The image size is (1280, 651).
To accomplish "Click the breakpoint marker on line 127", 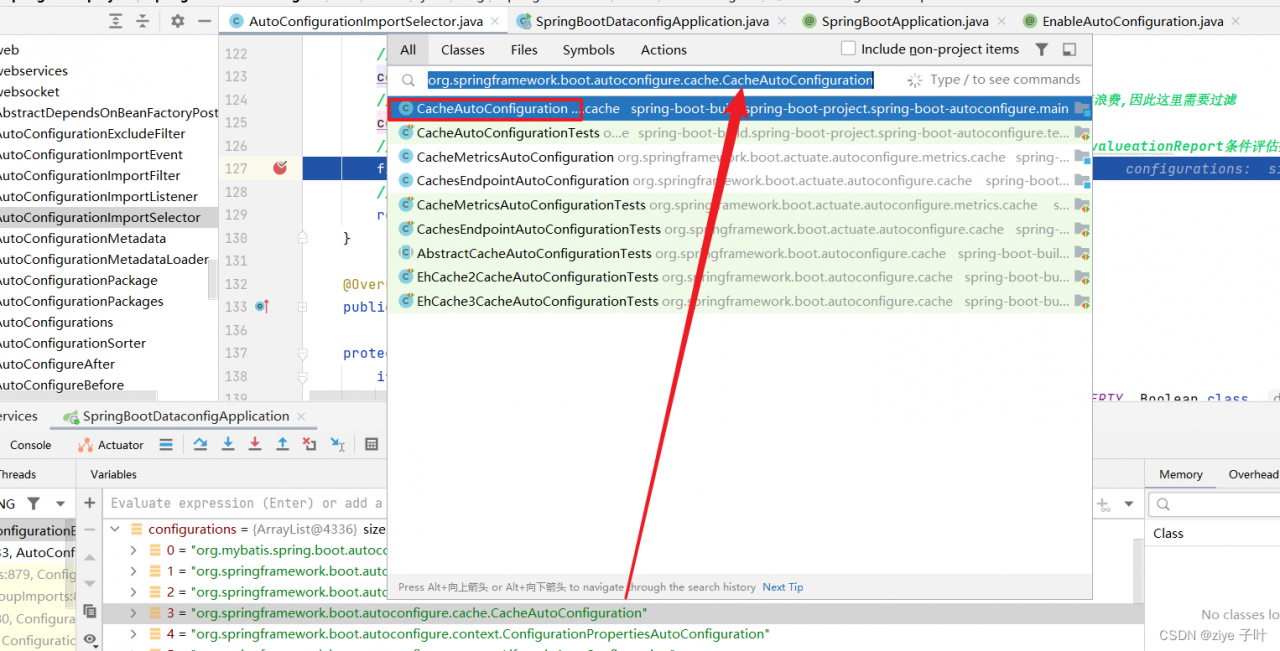I will [x=280, y=168].
